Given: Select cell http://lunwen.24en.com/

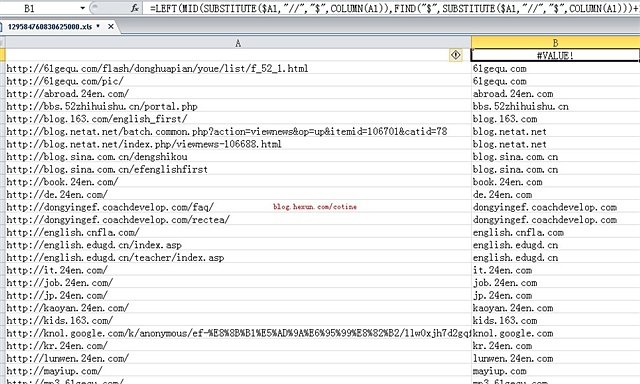Looking at the screenshot, I should [238, 358].
